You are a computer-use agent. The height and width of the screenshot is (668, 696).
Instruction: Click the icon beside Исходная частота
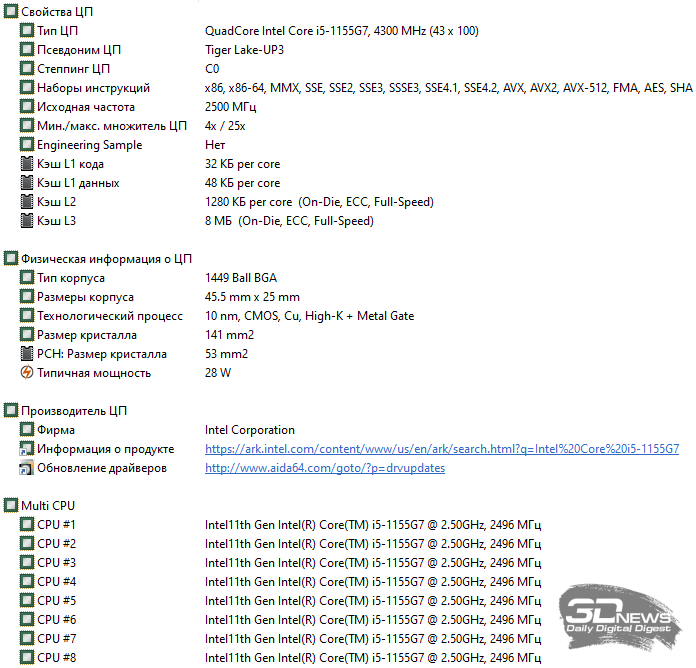27,107
